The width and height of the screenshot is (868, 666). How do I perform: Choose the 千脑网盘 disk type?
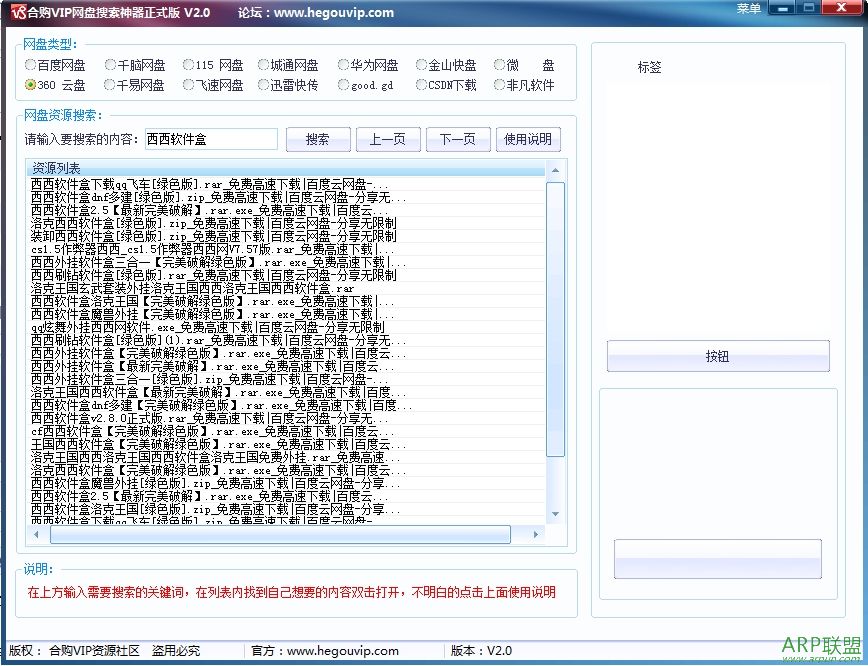click(110, 65)
